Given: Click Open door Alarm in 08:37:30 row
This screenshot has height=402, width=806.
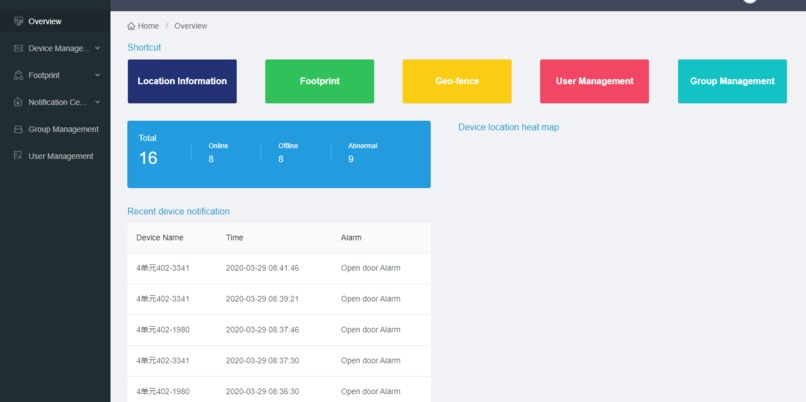Looking at the screenshot, I should coord(370,360).
